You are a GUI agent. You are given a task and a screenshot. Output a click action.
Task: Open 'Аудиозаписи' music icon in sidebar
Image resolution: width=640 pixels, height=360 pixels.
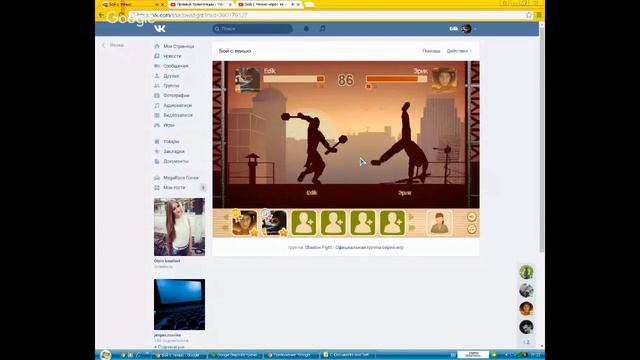(157, 105)
